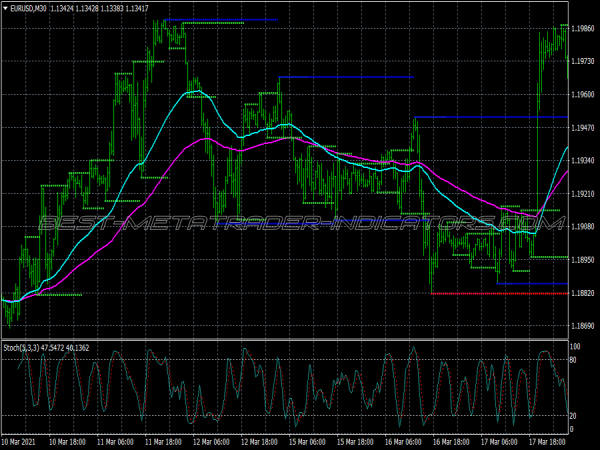Click the 1.19340 price axis label

[583, 161]
